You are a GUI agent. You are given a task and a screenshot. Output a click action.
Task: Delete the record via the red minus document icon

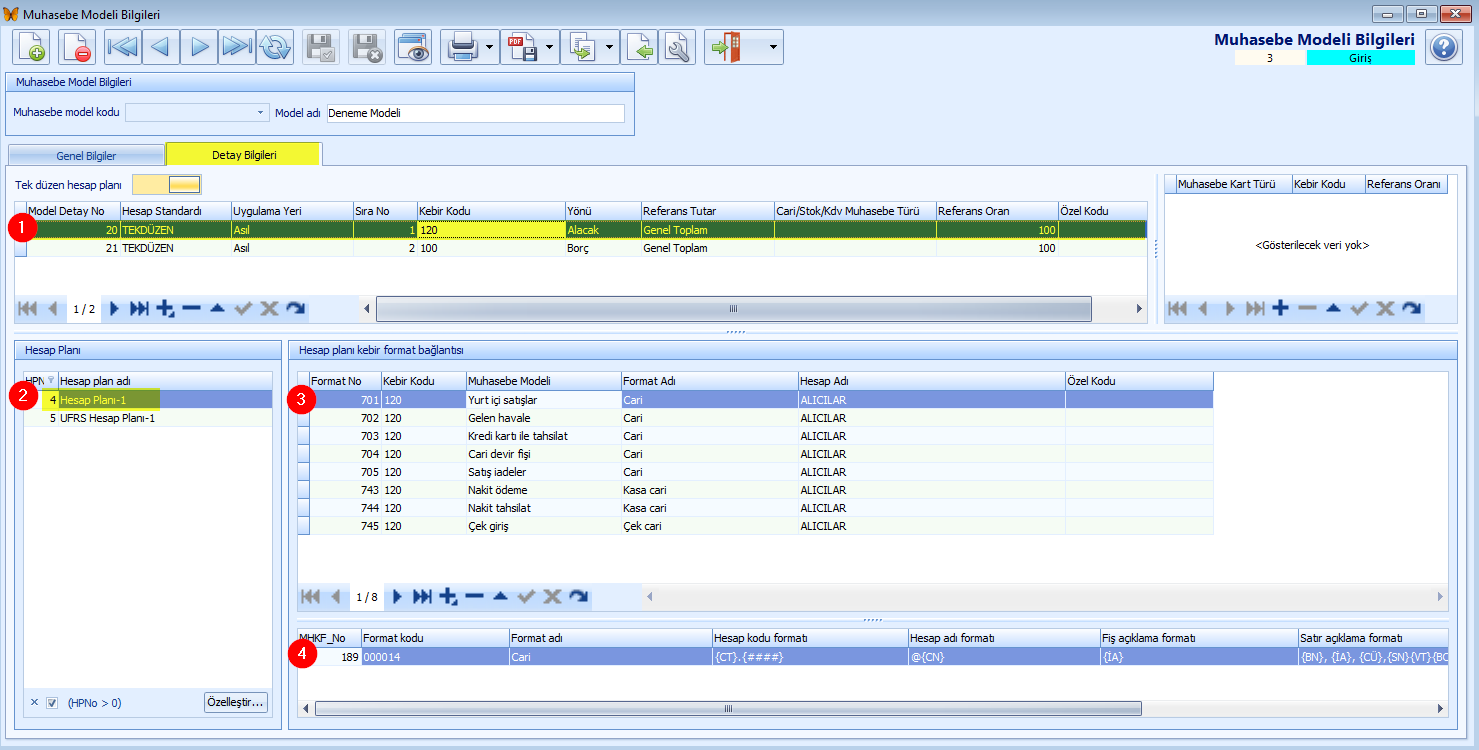coord(77,47)
